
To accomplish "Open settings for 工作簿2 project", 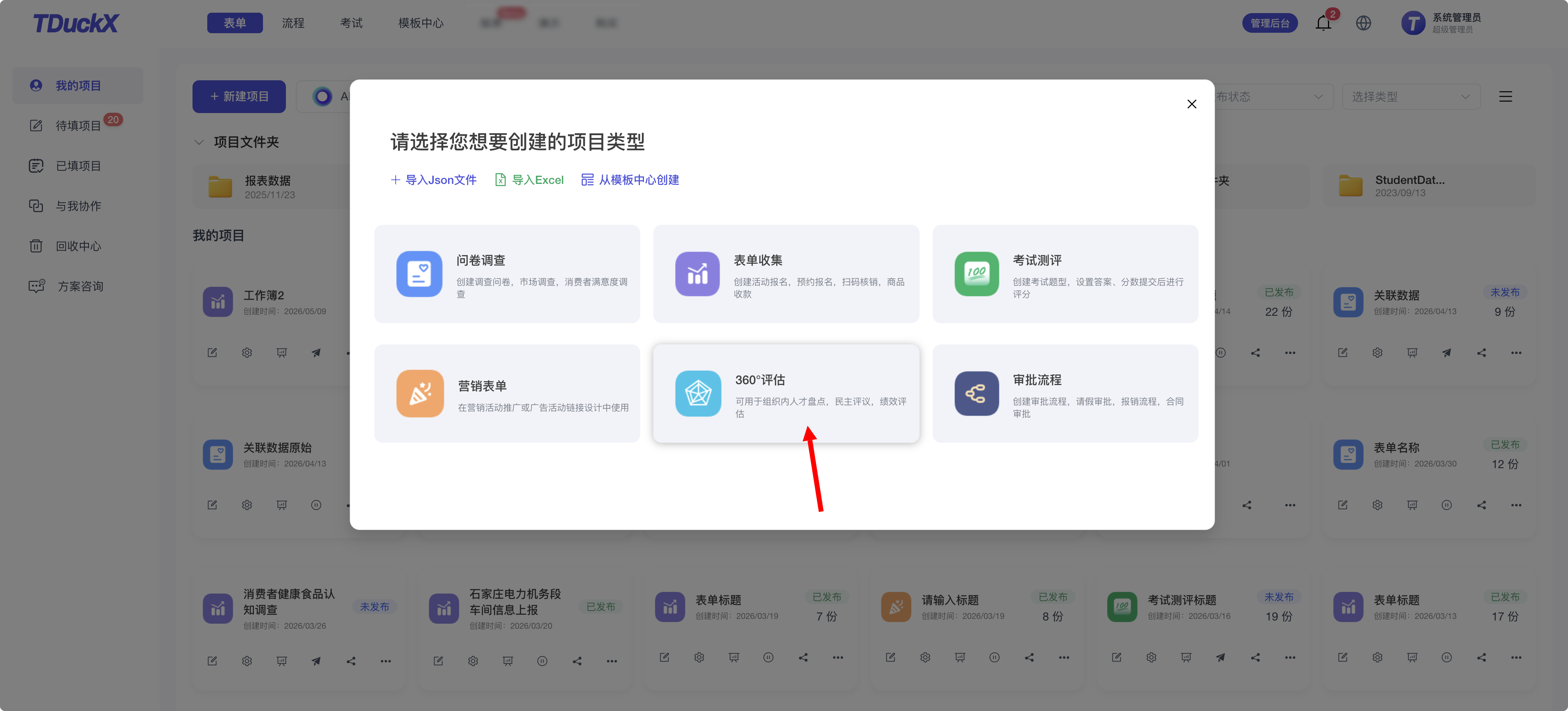I will coord(247,353).
